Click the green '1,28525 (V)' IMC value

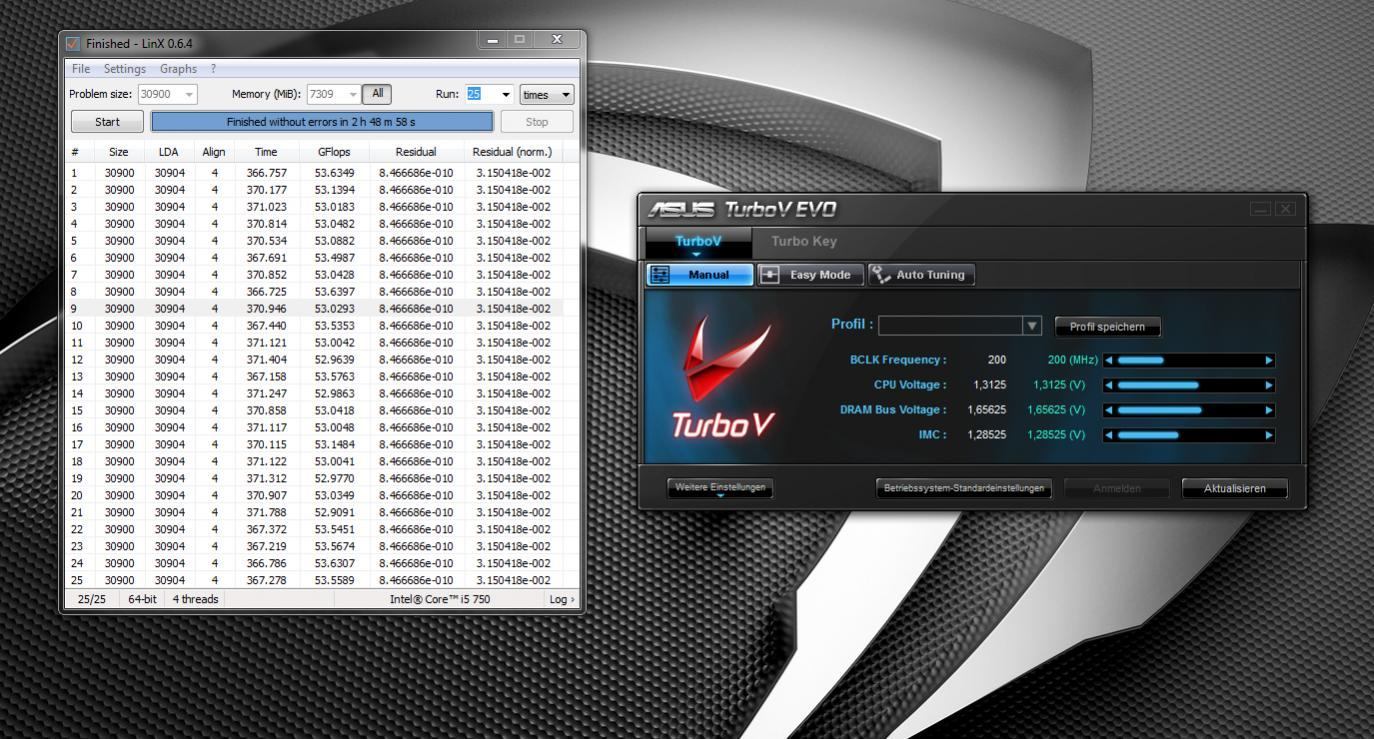click(x=1056, y=435)
